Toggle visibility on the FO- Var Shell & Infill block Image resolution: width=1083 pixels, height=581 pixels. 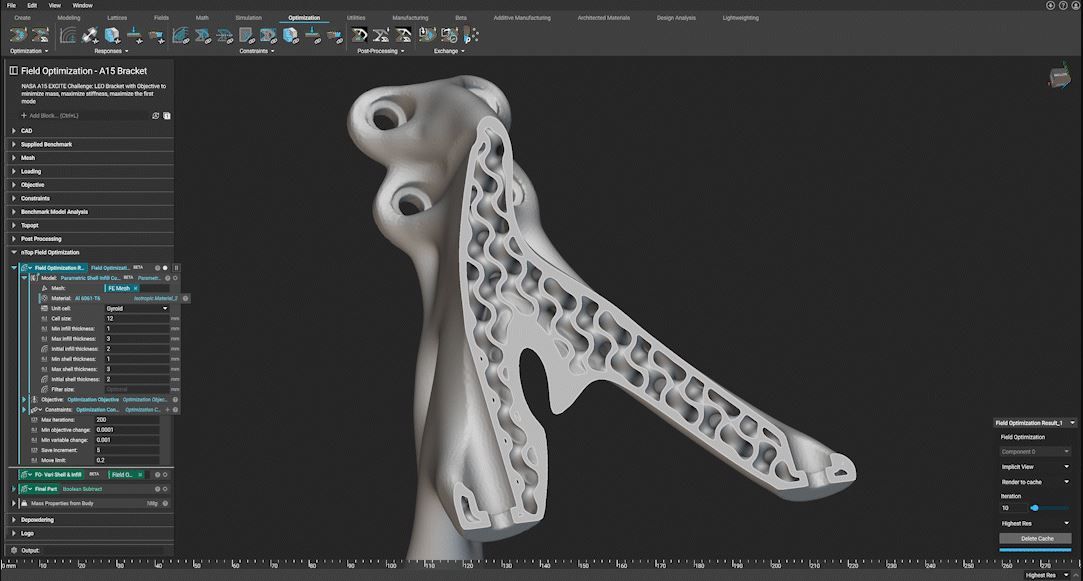point(164,475)
